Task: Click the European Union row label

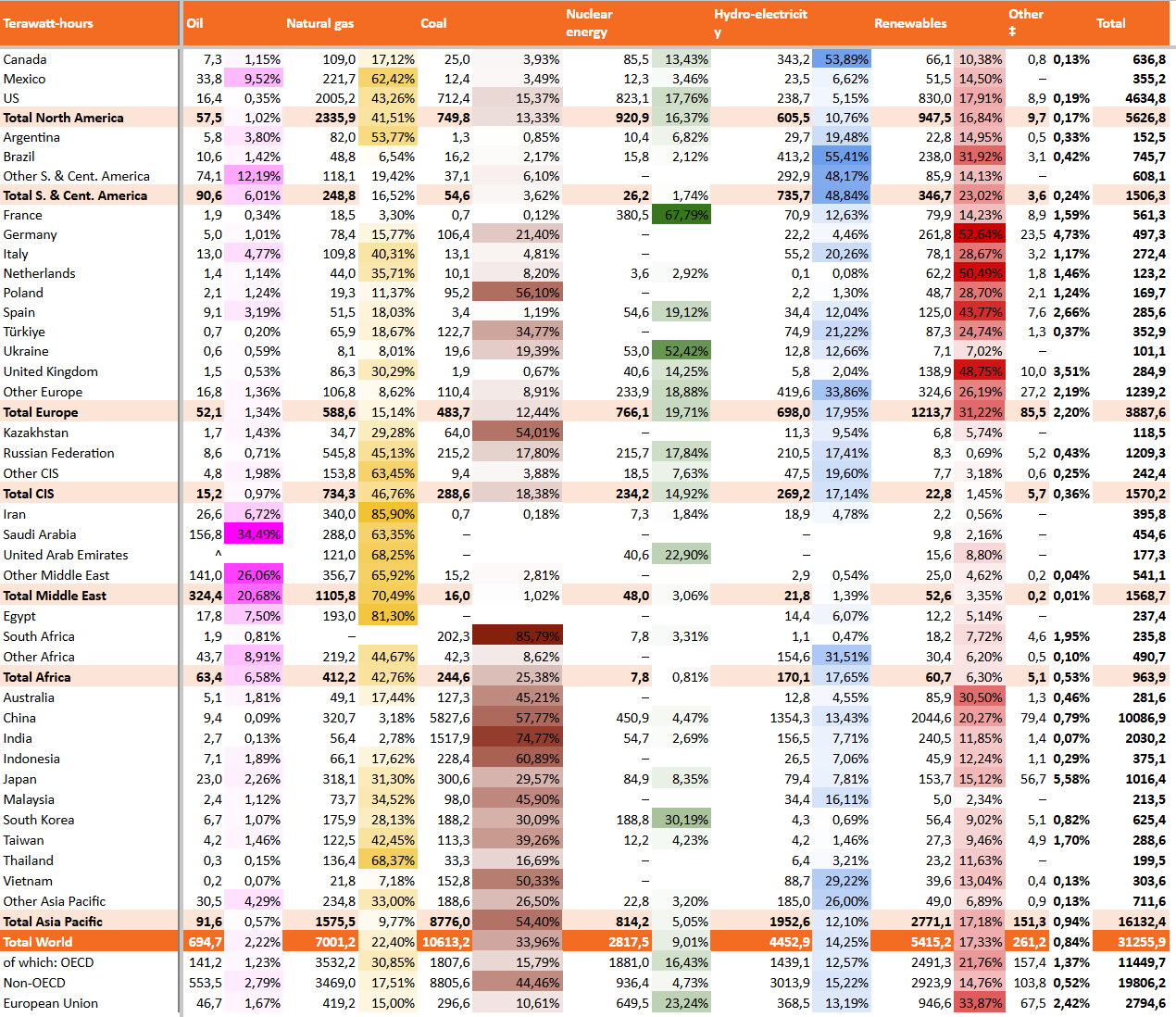Action: (51, 1003)
